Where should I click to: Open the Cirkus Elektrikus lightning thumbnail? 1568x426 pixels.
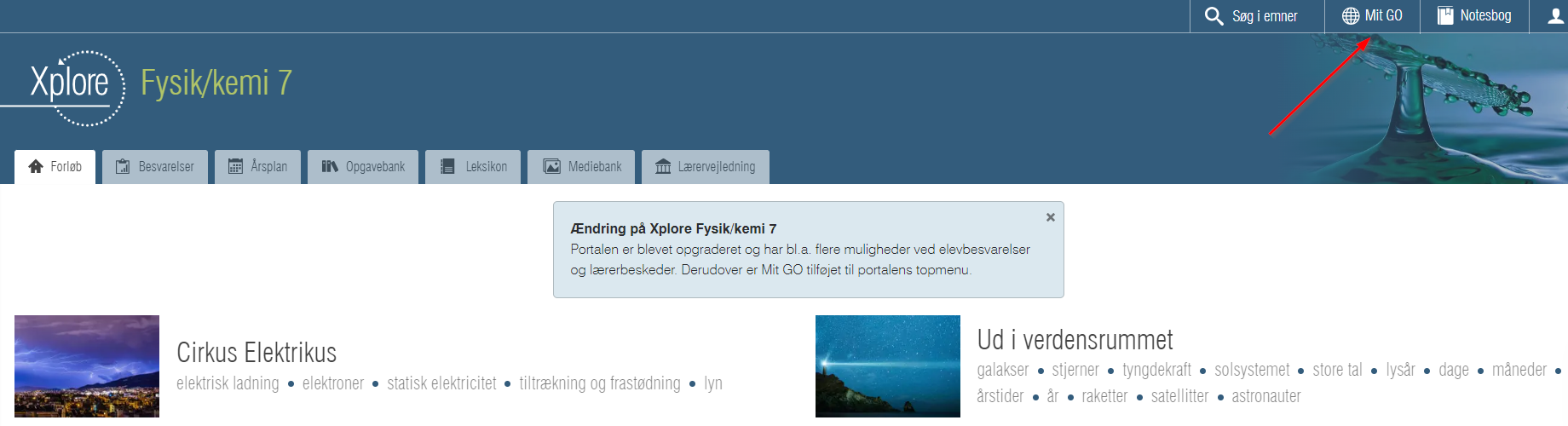(87, 366)
